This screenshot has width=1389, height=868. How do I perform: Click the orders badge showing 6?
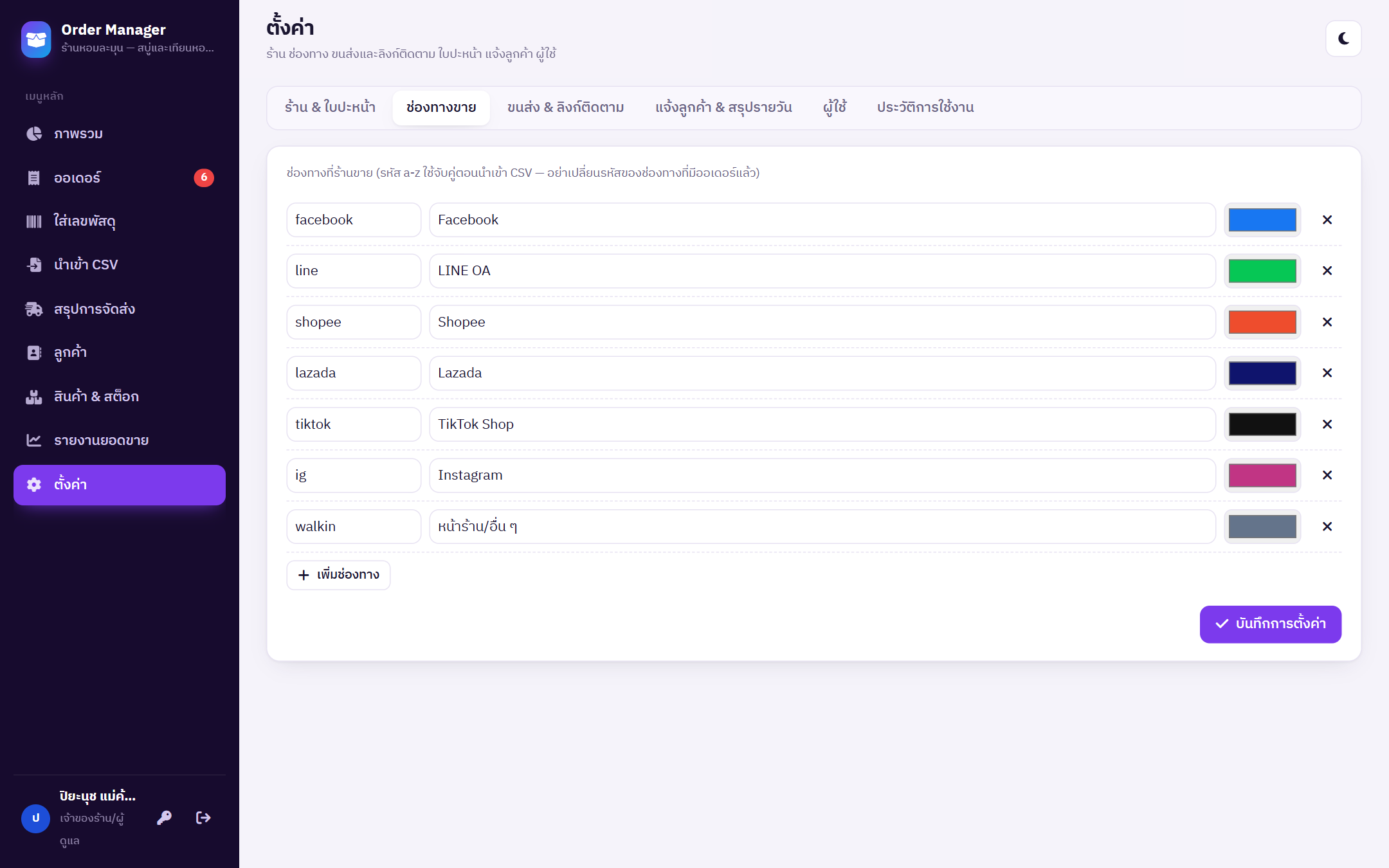tap(204, 177)
